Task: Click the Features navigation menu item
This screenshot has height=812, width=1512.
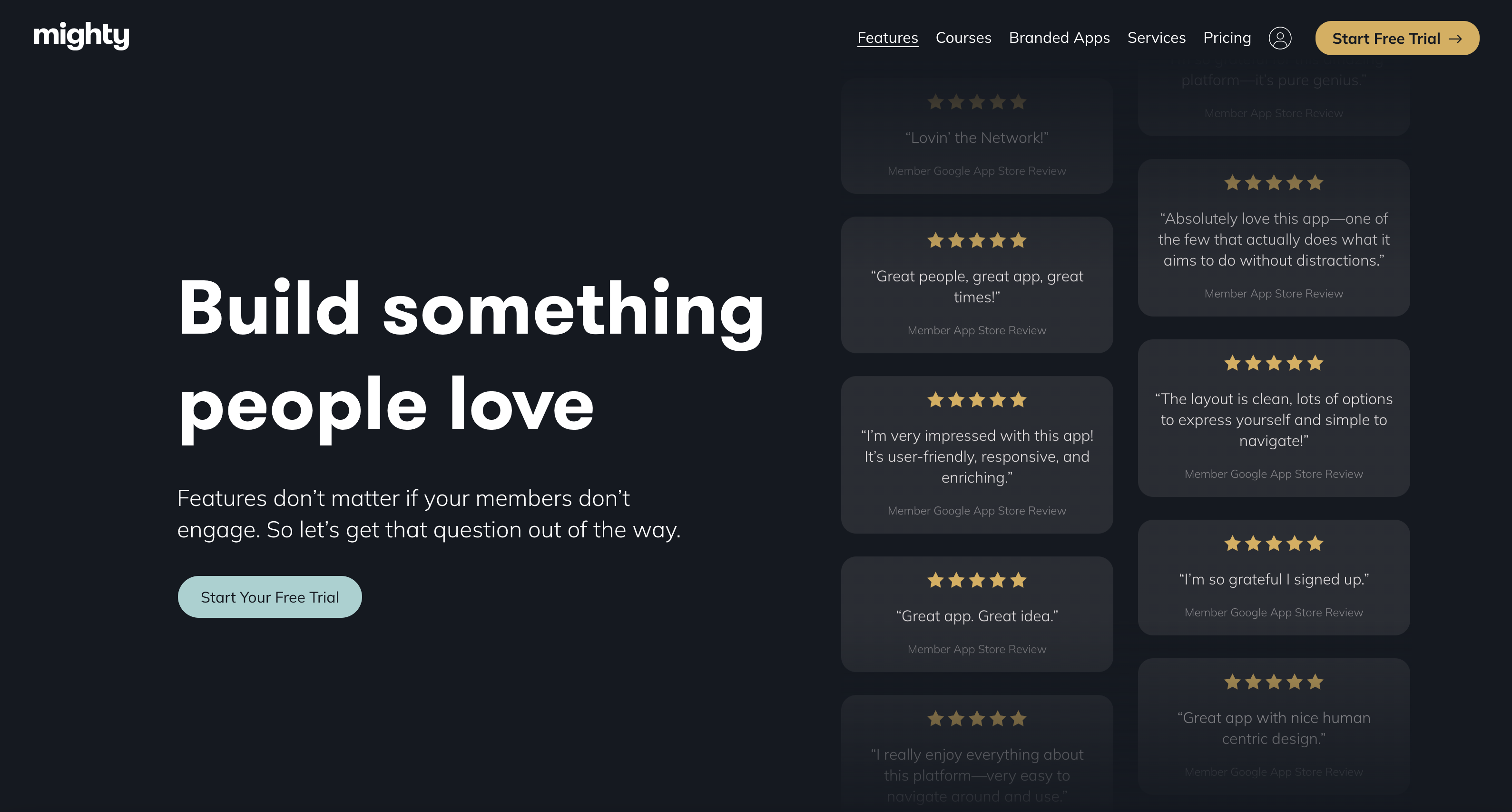Action: pos(887,37)
